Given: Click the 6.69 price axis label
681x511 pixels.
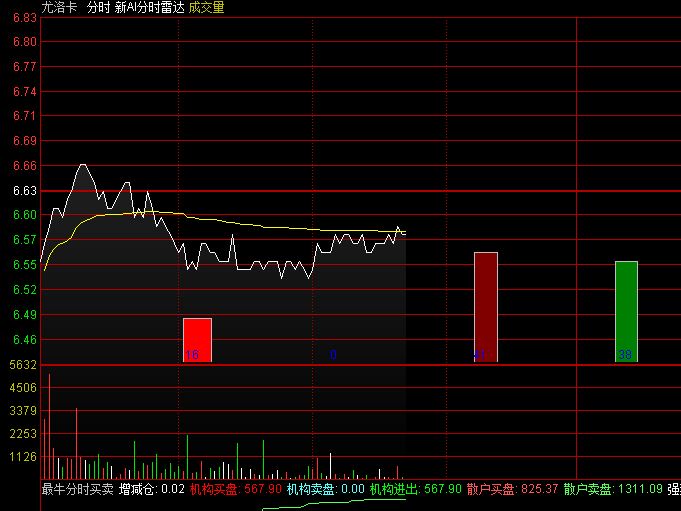Looking at the screenshot, I should (25, 141).
